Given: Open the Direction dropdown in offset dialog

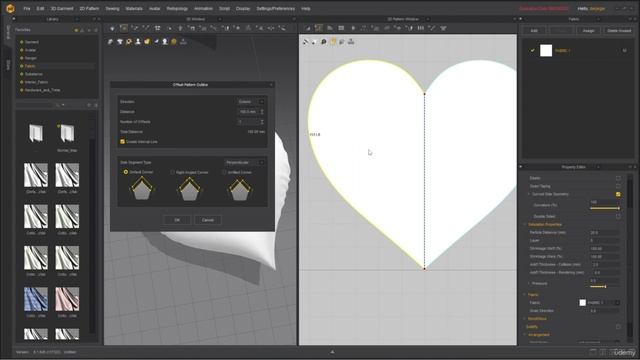Looking at the screenshot, I should 251,102.
